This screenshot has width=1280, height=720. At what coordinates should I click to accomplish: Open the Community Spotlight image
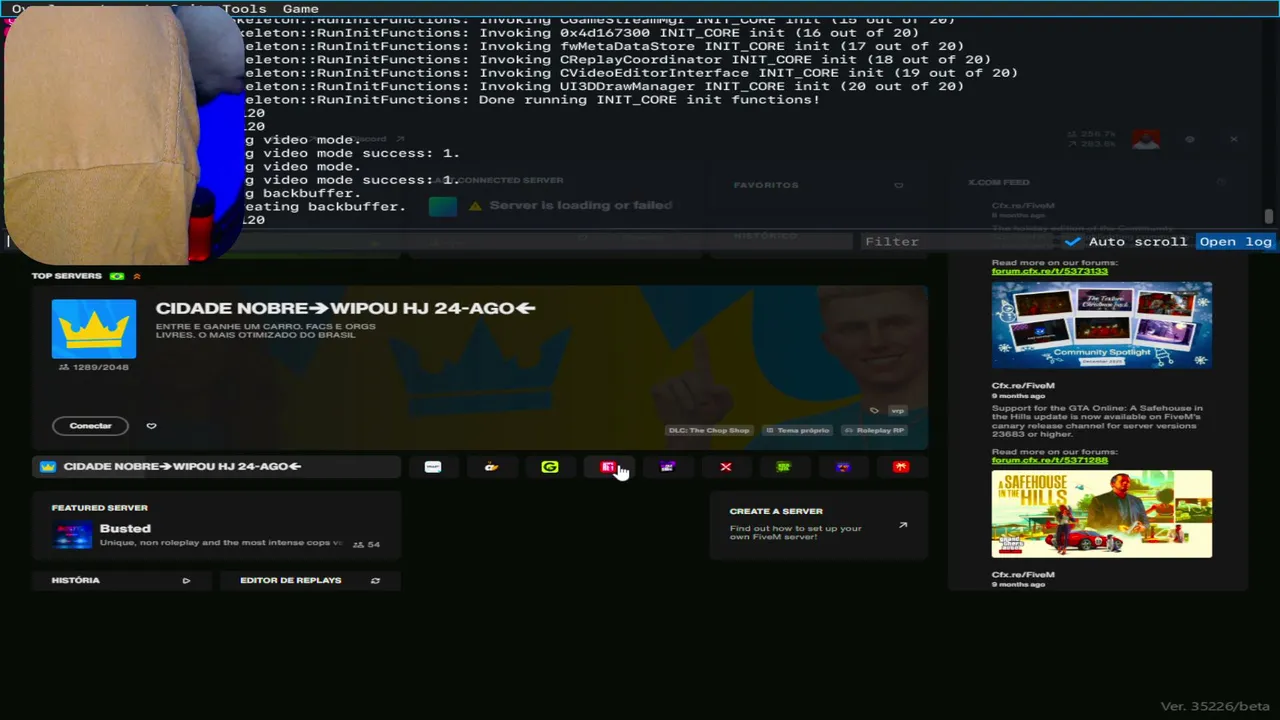(x=1102, y=325)
